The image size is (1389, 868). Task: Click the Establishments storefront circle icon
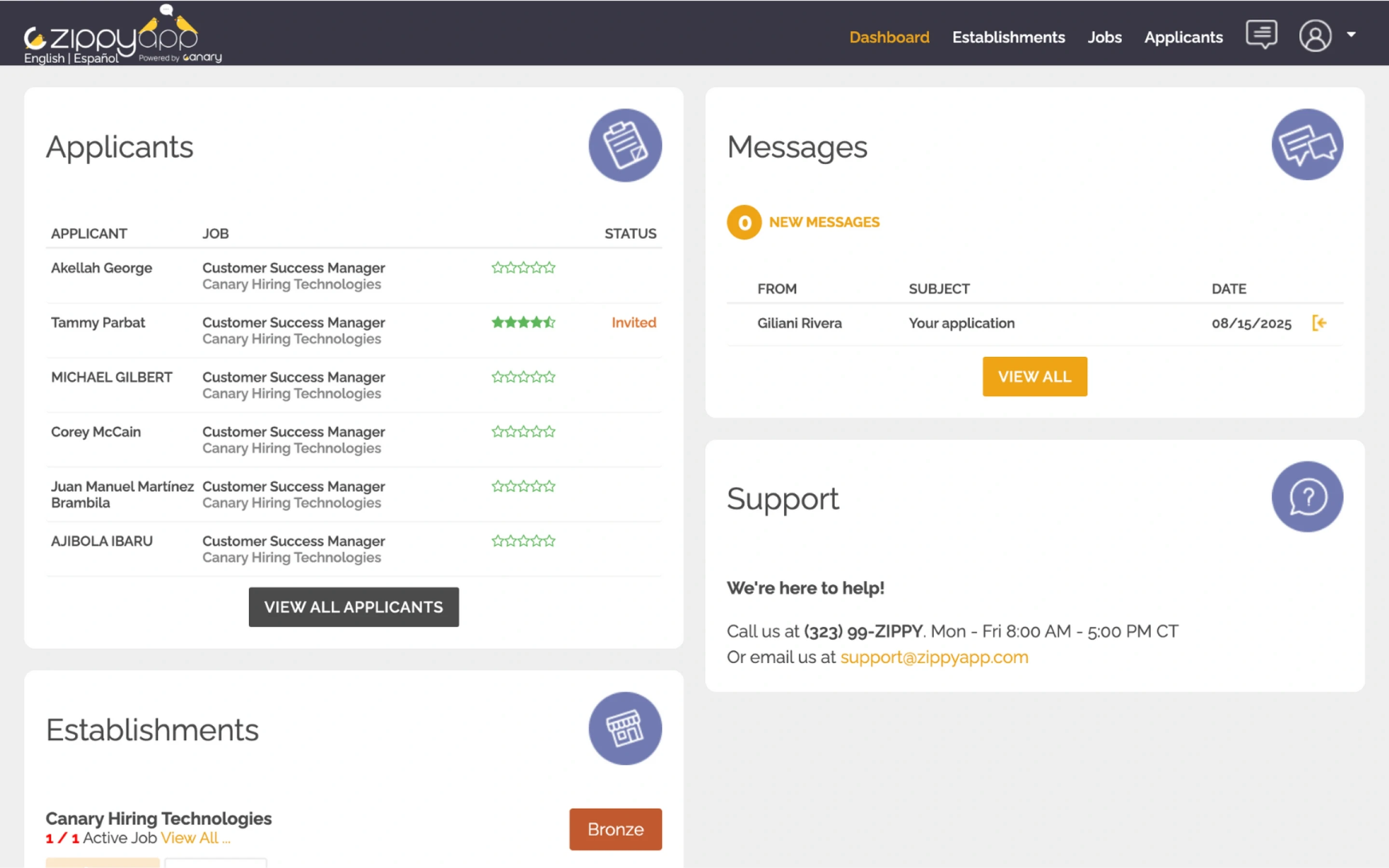625,728
